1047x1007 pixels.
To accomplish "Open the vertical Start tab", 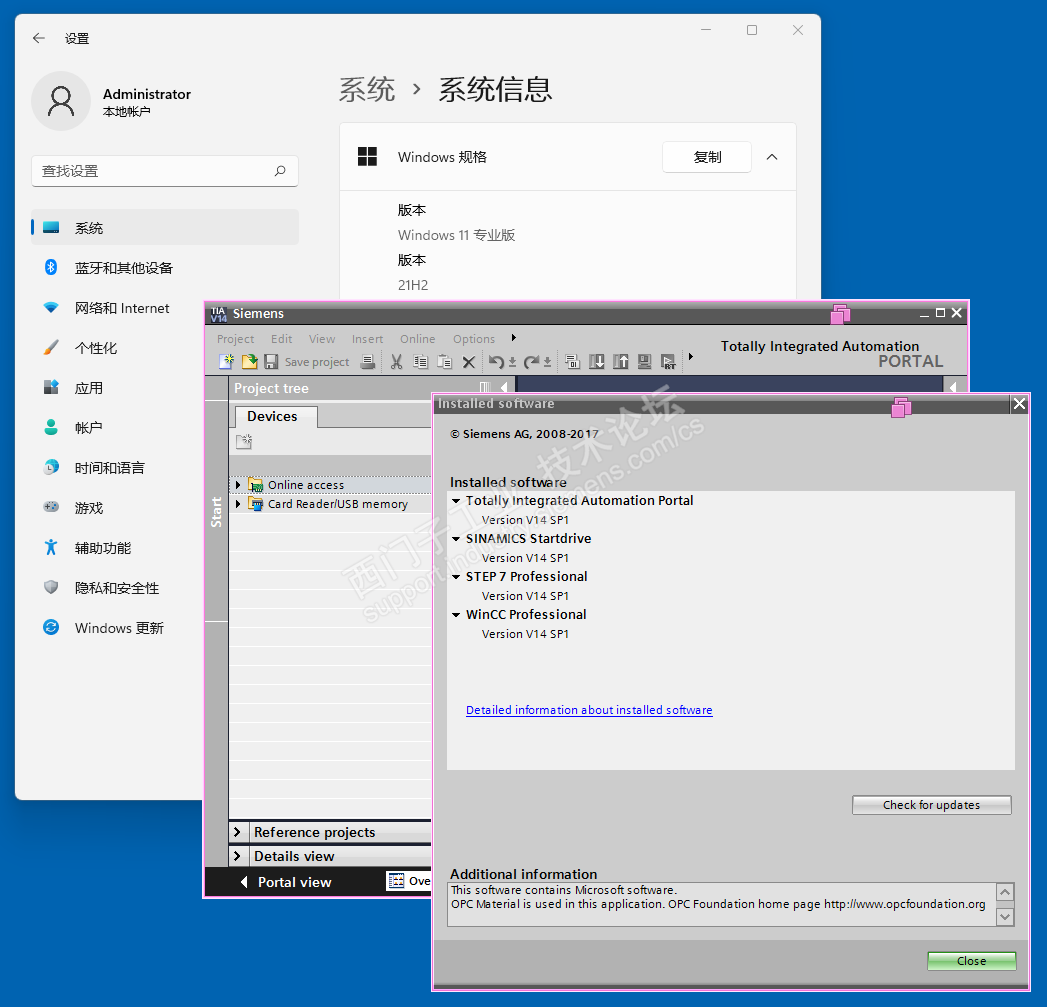I will tap(216, 512).
